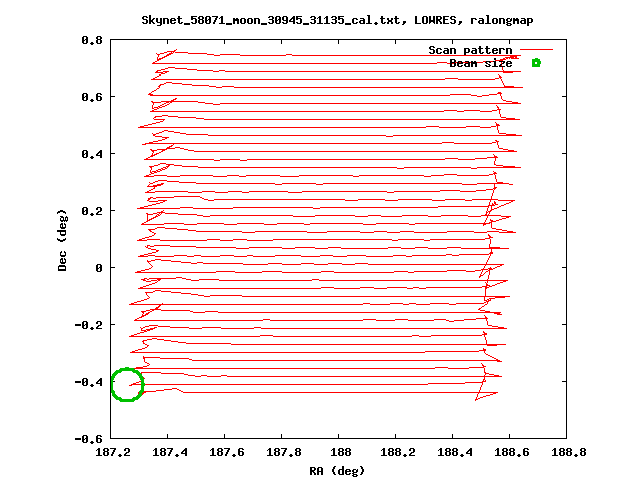640x480 pixels.
Task: Click the 188.4 x-axis tick label
Action: (x=455, y=452)
